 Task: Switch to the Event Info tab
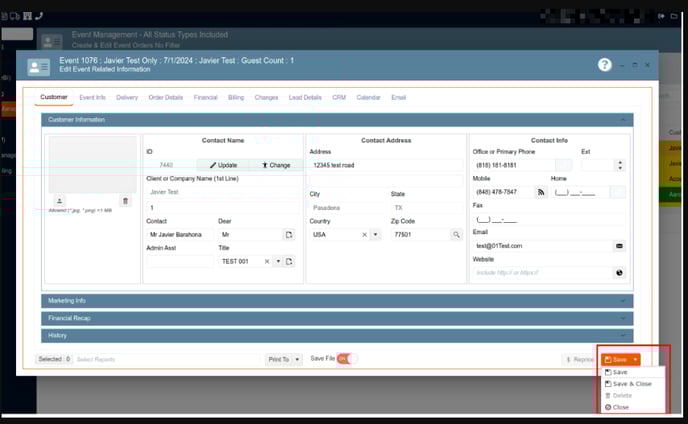click(92, 98)
